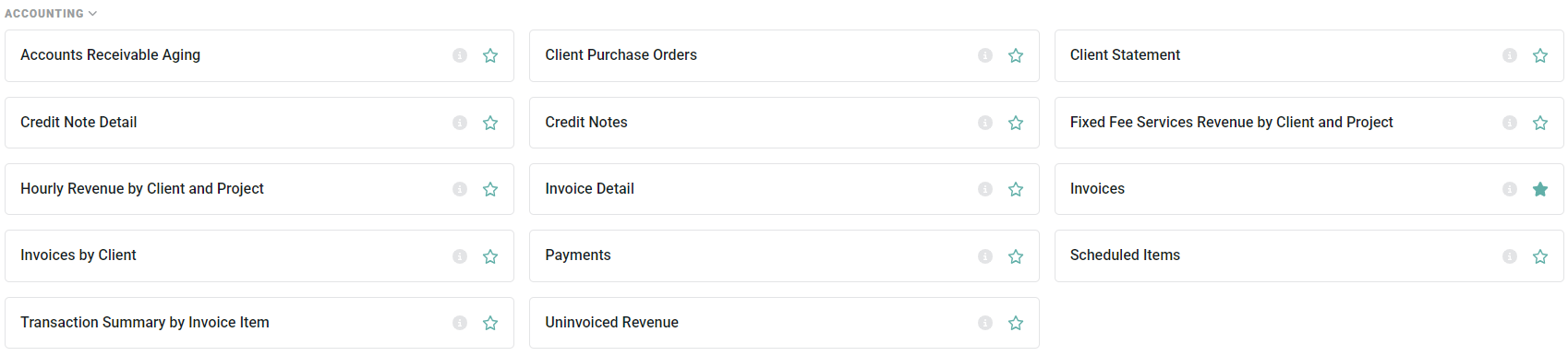Collapse the Accounting section header
The image size is (1568, 356).
click(x=51, y=14)
